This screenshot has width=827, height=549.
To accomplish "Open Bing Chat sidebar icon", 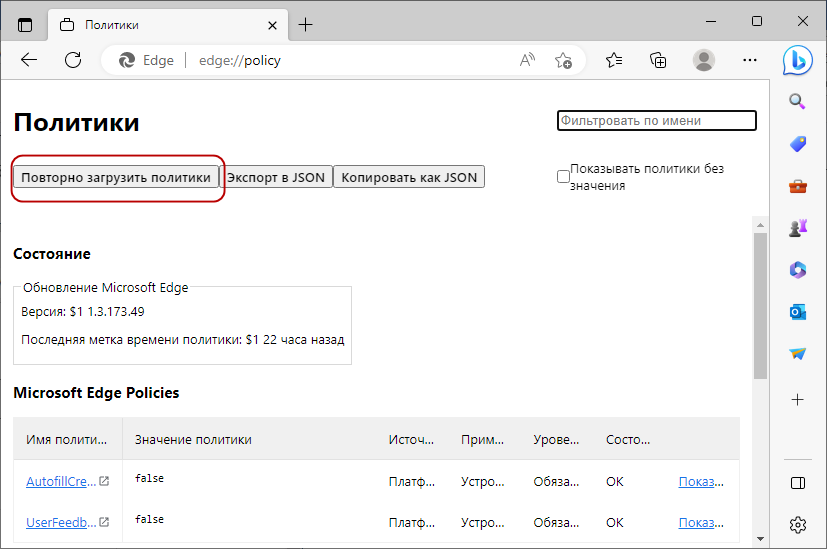I will 797,61.
